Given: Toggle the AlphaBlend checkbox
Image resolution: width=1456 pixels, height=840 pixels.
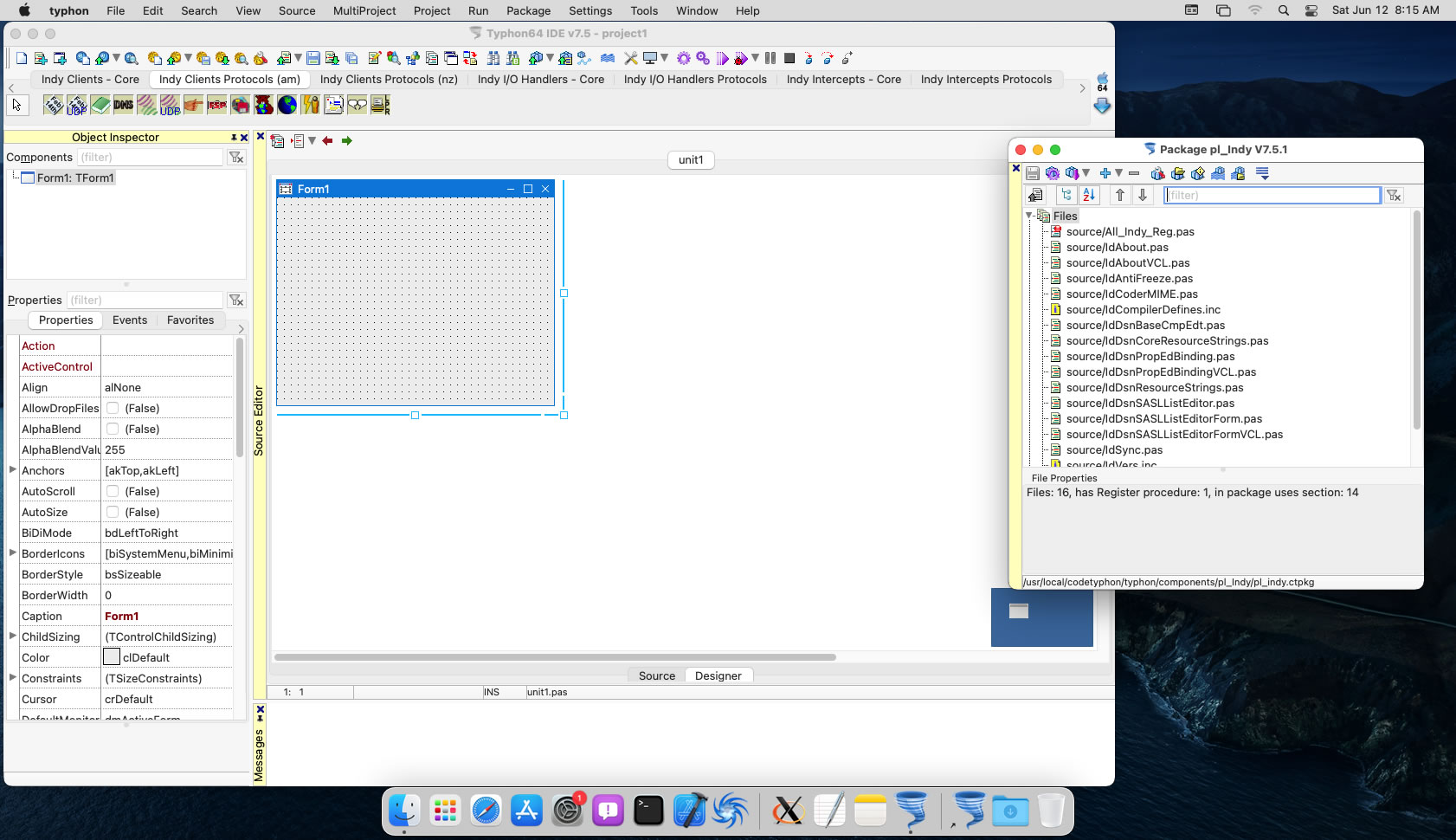Looking at the screenshot, I should click(113, 429).
